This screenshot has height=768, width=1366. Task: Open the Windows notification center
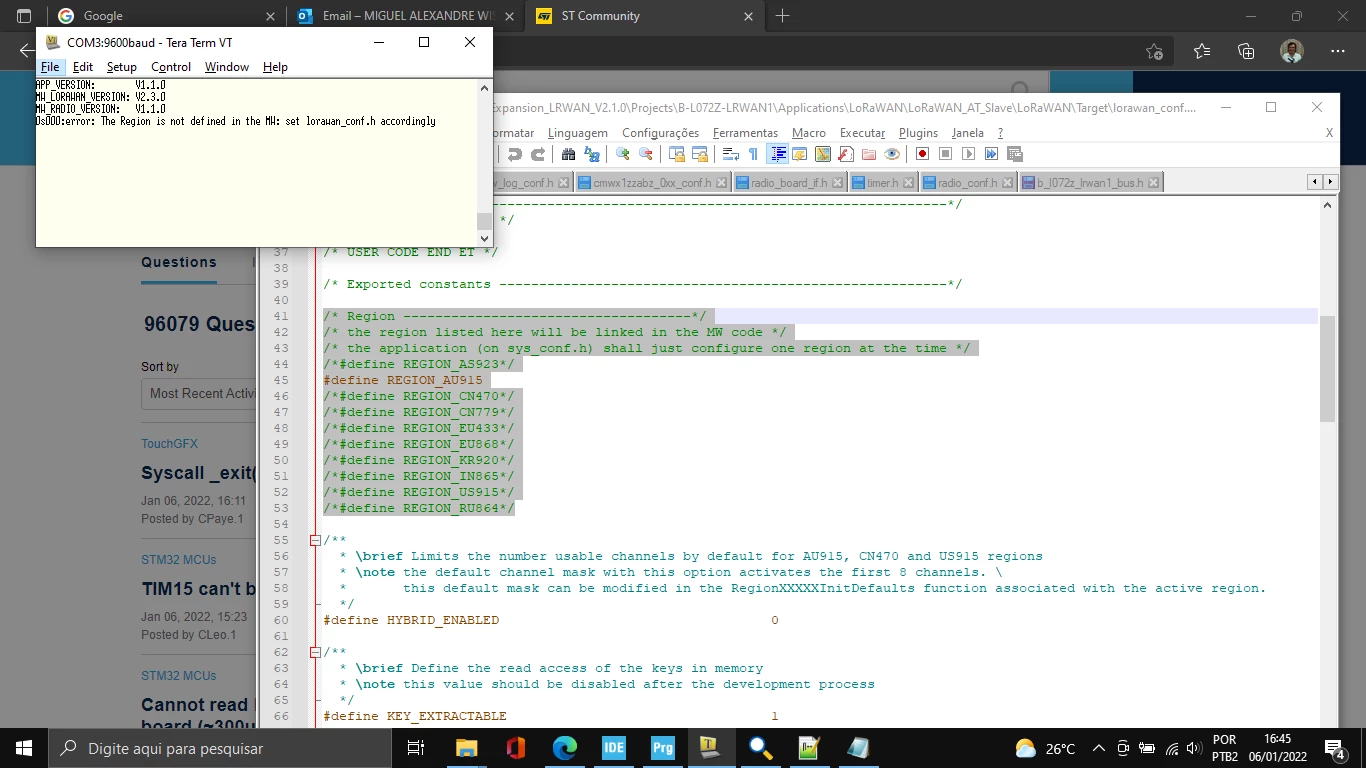pos(1335,748)
